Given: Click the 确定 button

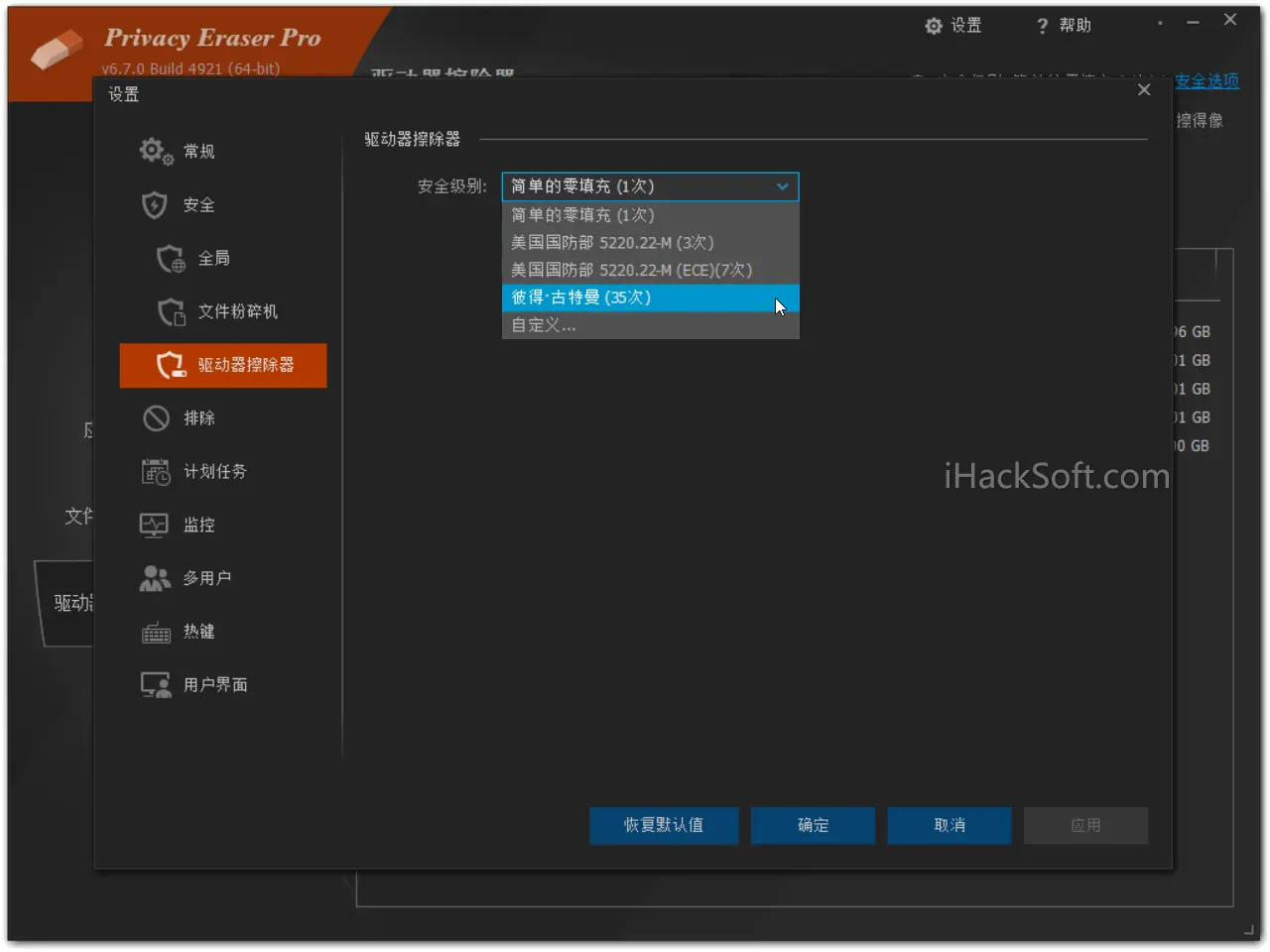Looking at the screenshot, I should [x=813, y=825].
